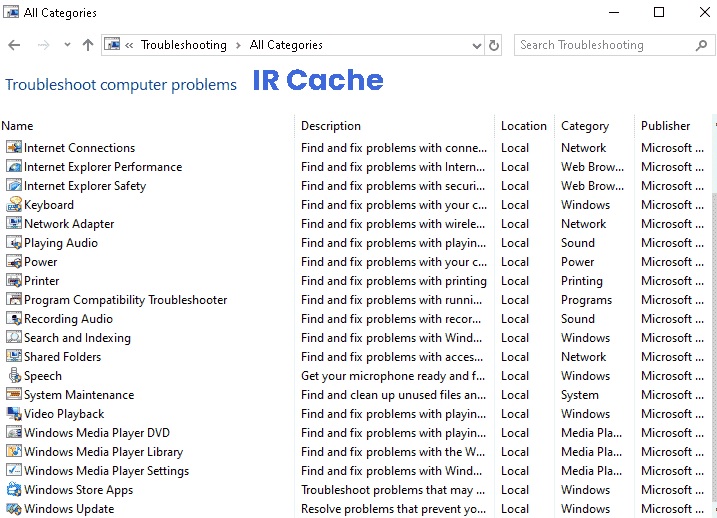Click "Find and clean up unused files an..."
Image resolution: width=717 pixels, height=518 pixels.
(393, 395)
